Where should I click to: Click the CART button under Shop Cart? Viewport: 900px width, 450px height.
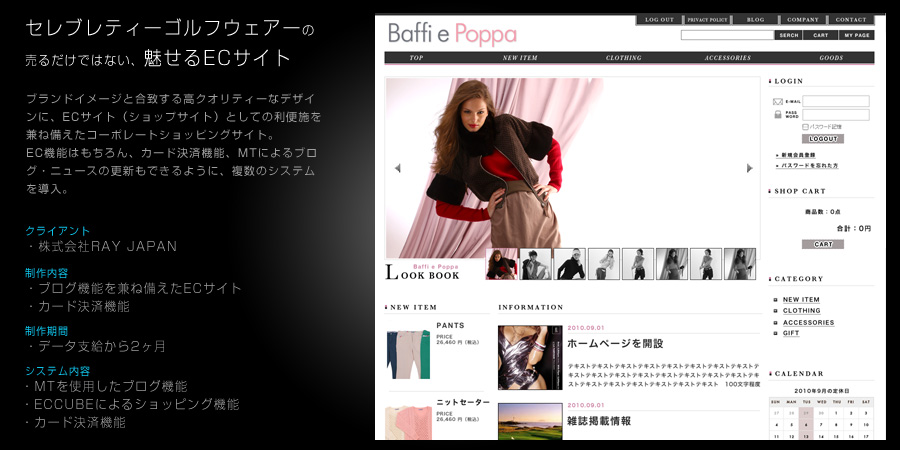[x=822, y=244]
